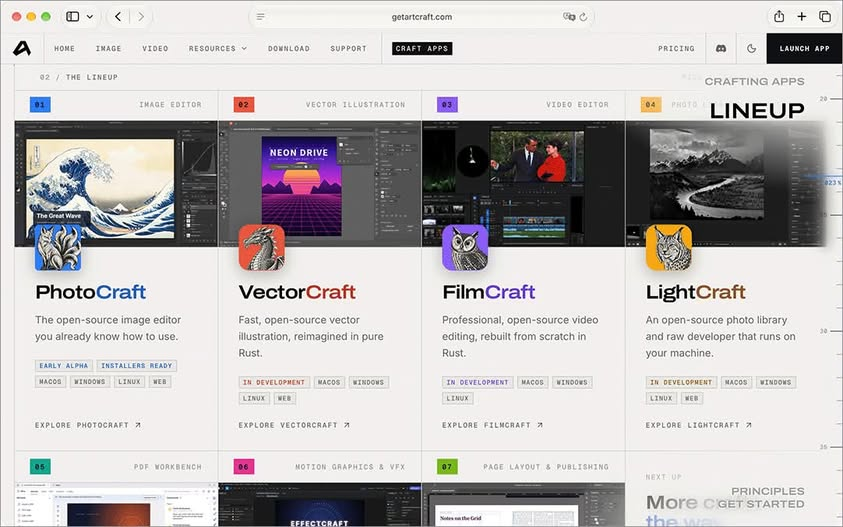This screenshot has width=843, height=527.
Task: Click the teal 05 number badge
Action: click(x=40, y=467)
